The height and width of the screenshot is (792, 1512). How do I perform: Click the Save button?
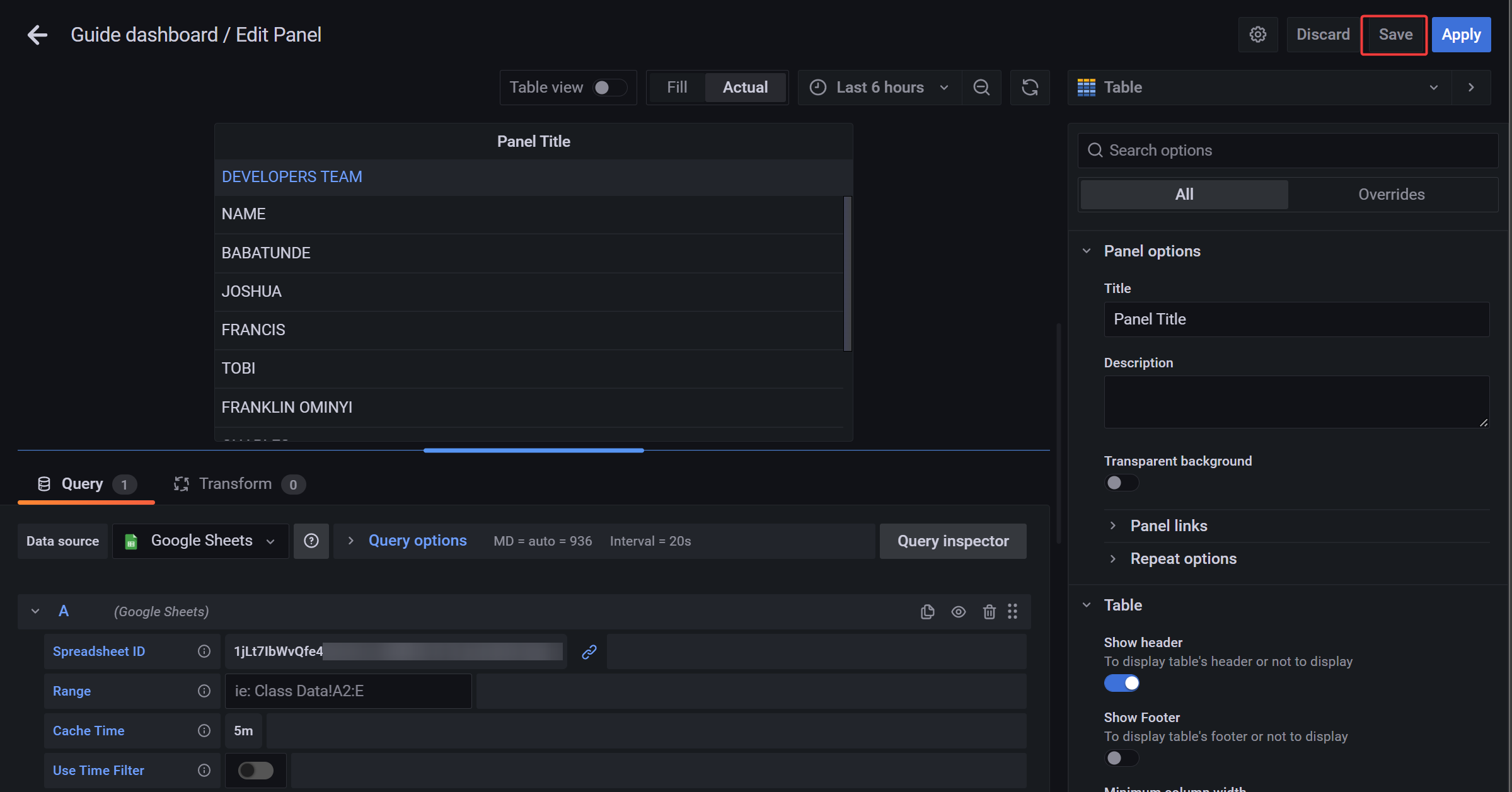(x=1395, y=35)
